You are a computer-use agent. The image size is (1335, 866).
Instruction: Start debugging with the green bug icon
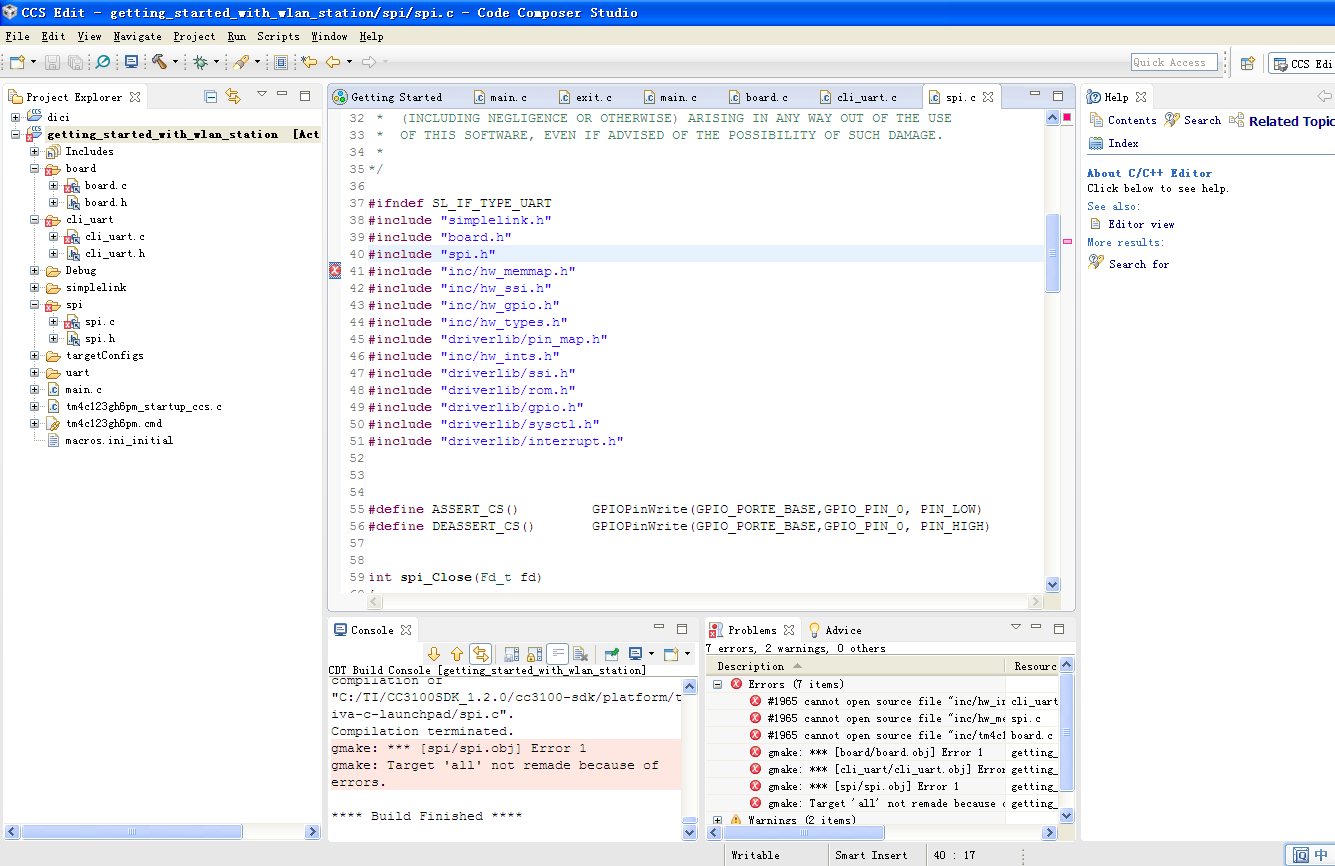point(200,62)
